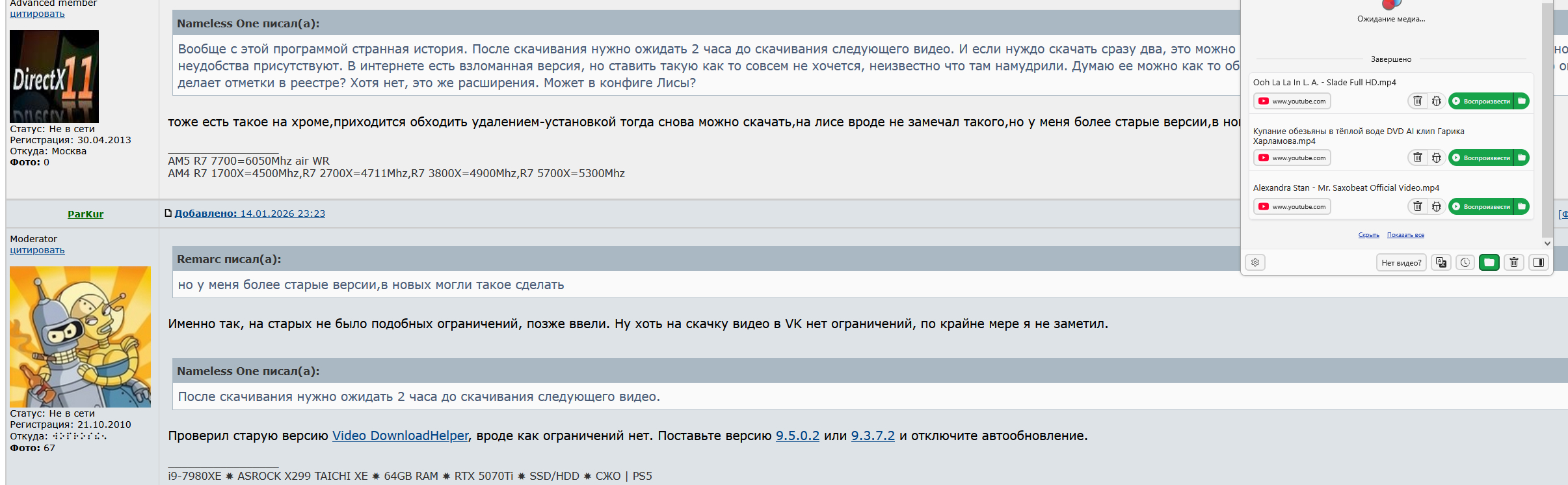1568x485 pixels.
Task: Click bug icon for Купание обезьяны download
Action: pyautogui.click(x=1436, y=158)
